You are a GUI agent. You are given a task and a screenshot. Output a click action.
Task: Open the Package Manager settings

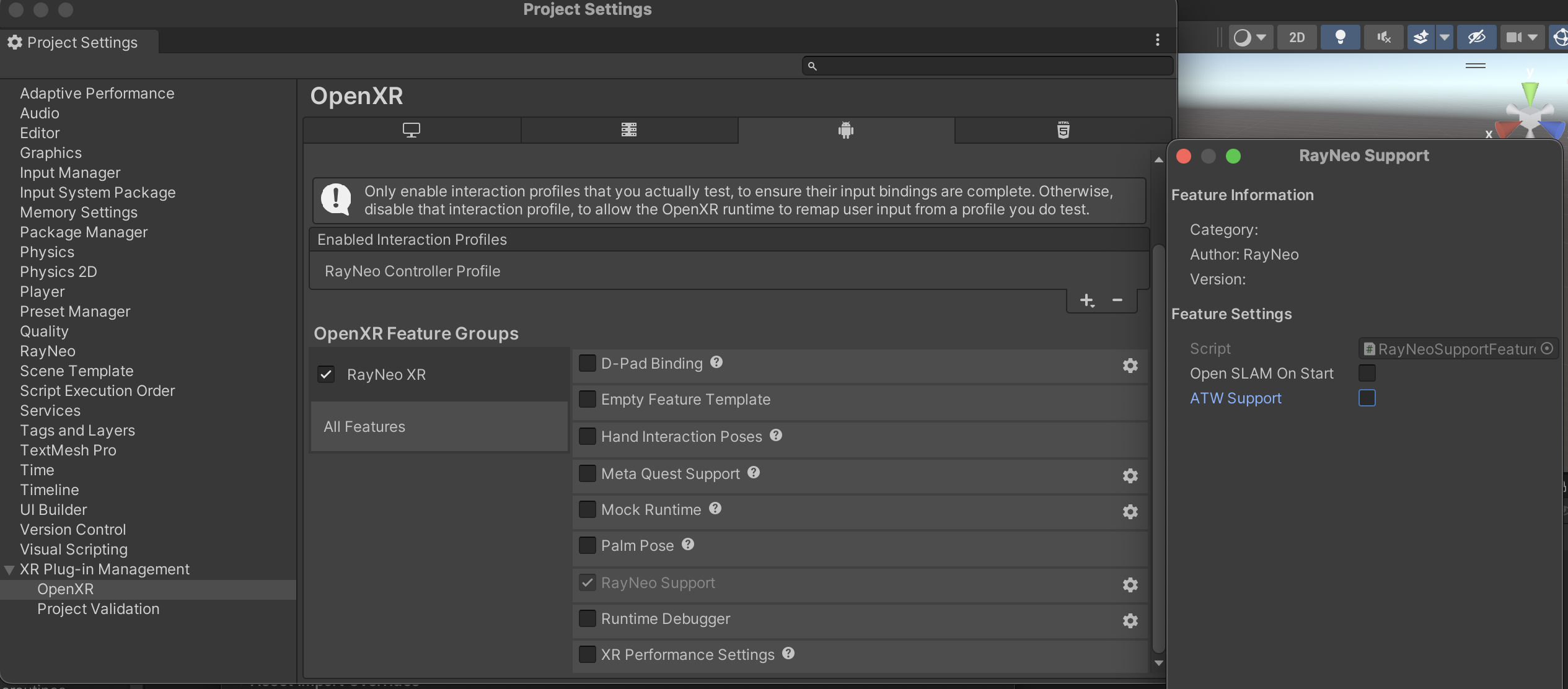click(84, 232)
